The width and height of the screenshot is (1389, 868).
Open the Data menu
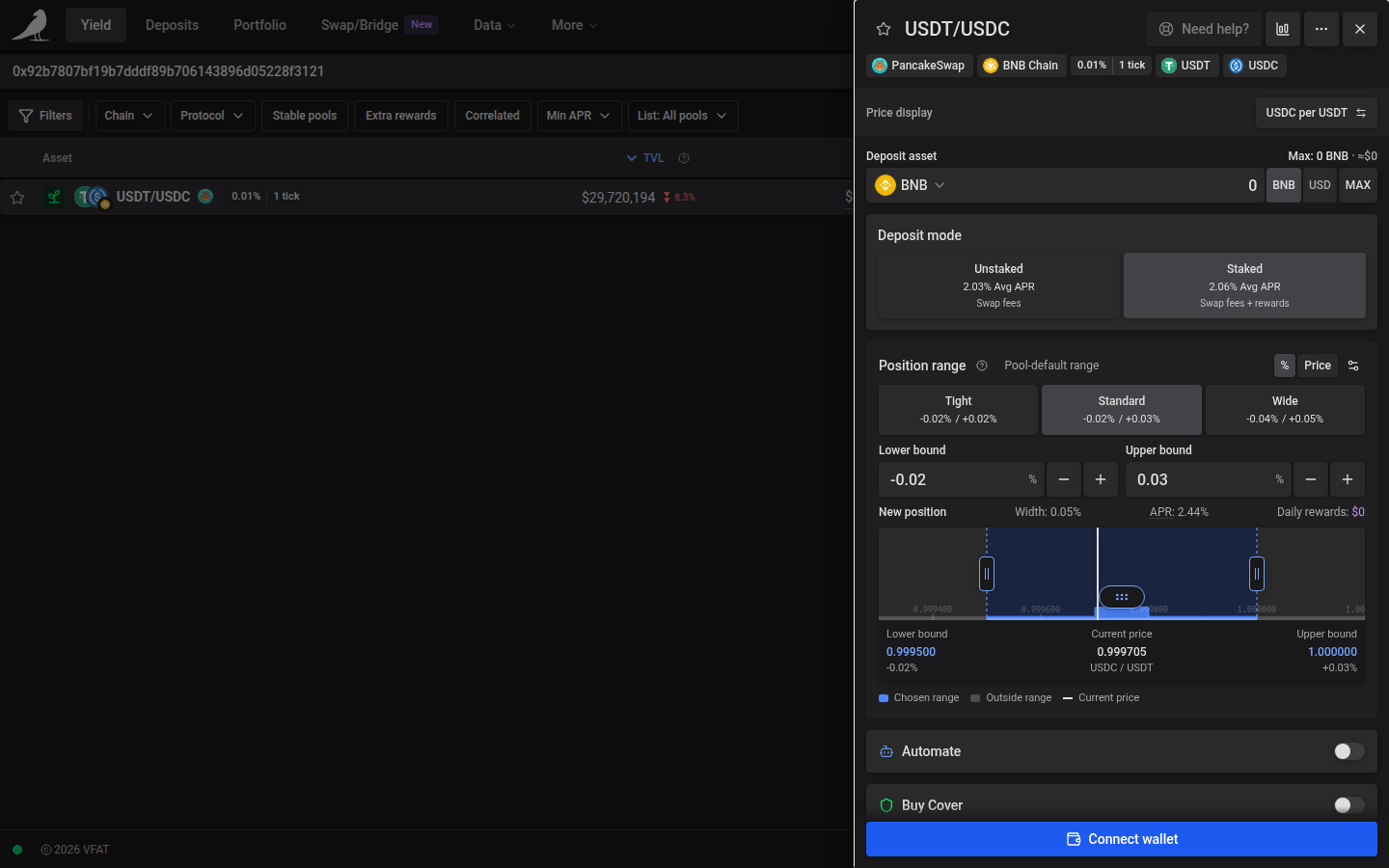click(x=494, y=25)
